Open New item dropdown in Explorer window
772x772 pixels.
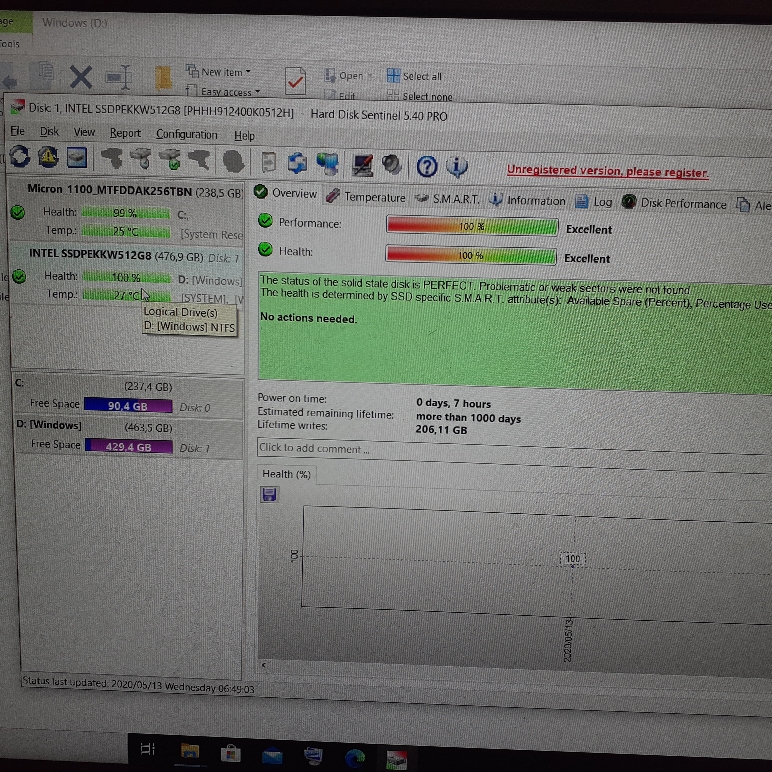pyautogui.click(x=219, y=71)
